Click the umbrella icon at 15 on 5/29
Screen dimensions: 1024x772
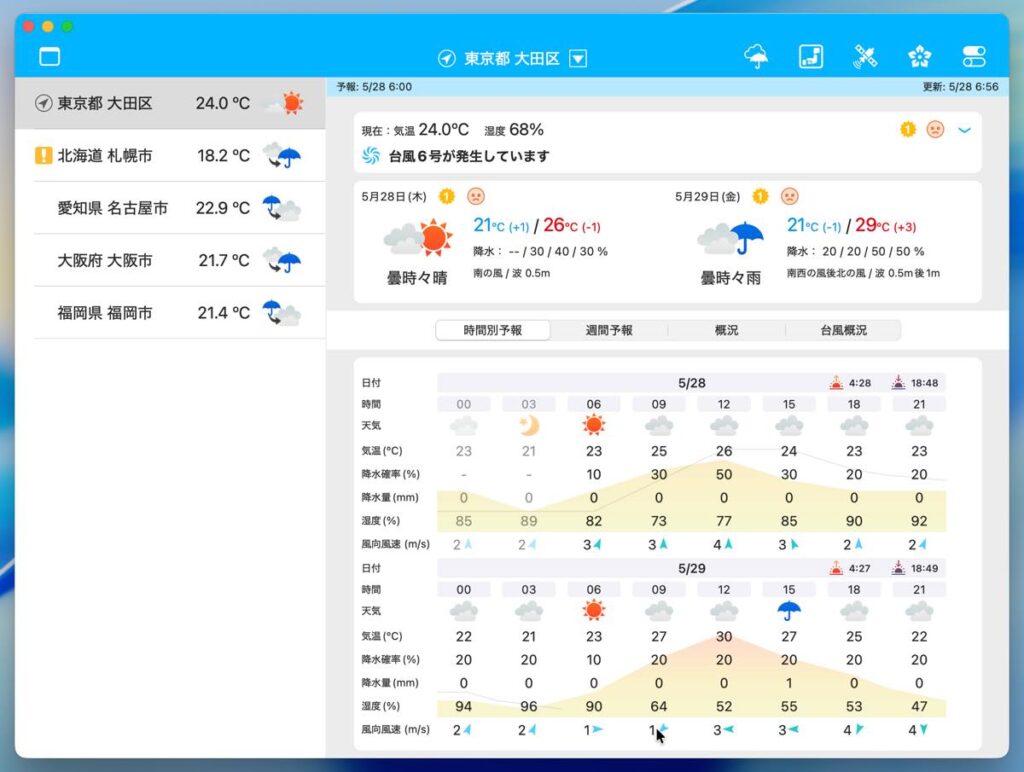tap(789, 611)
